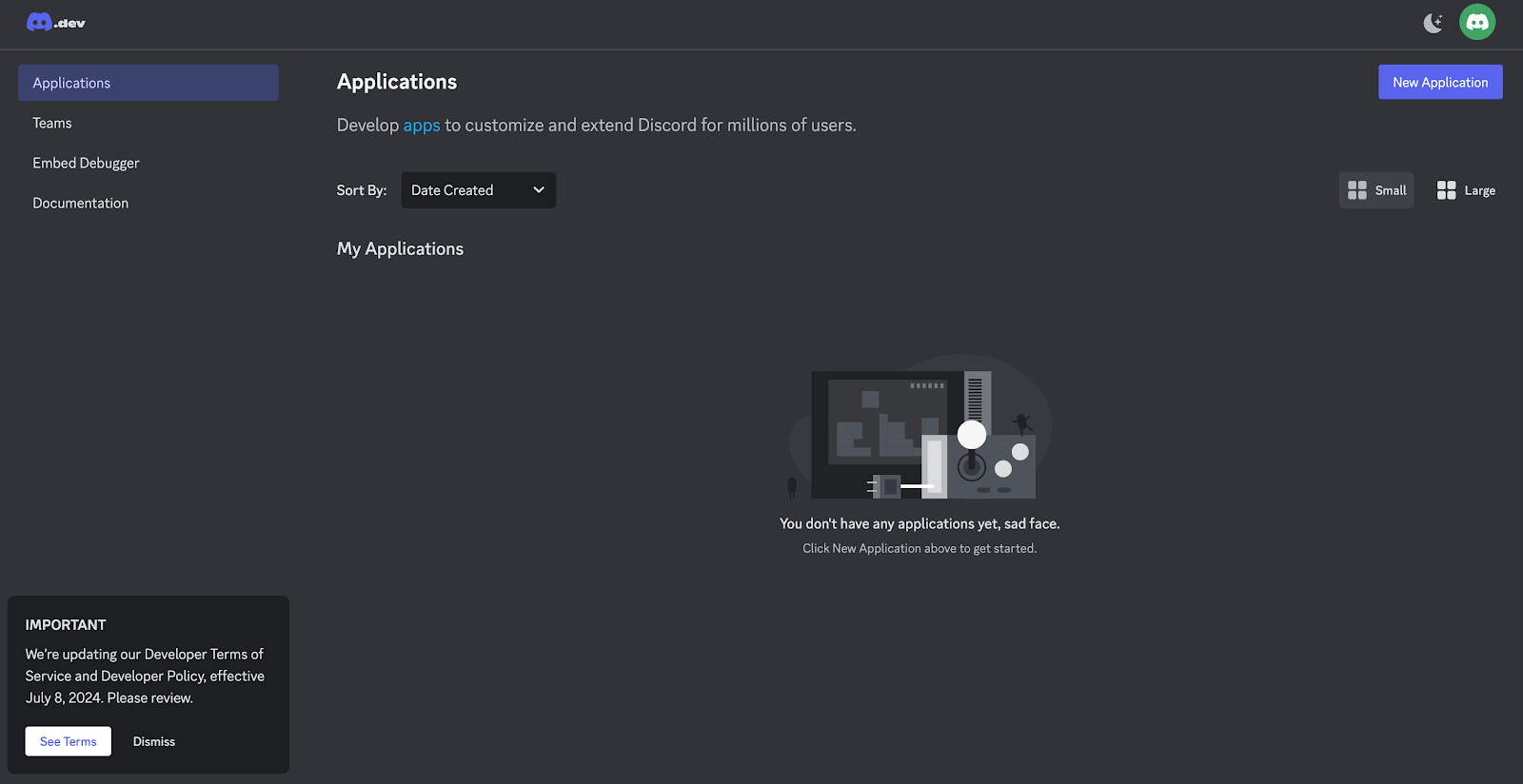Click the main 'Applications' page heading
The height and width of the screenshot is (784, 1523).
397,82
